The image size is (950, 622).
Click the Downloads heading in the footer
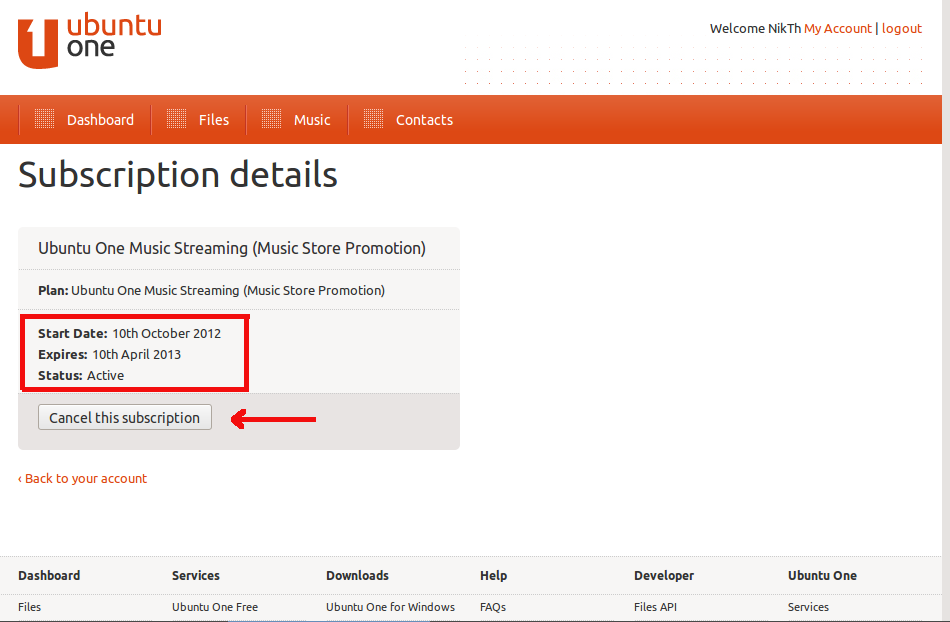[357, 575]
